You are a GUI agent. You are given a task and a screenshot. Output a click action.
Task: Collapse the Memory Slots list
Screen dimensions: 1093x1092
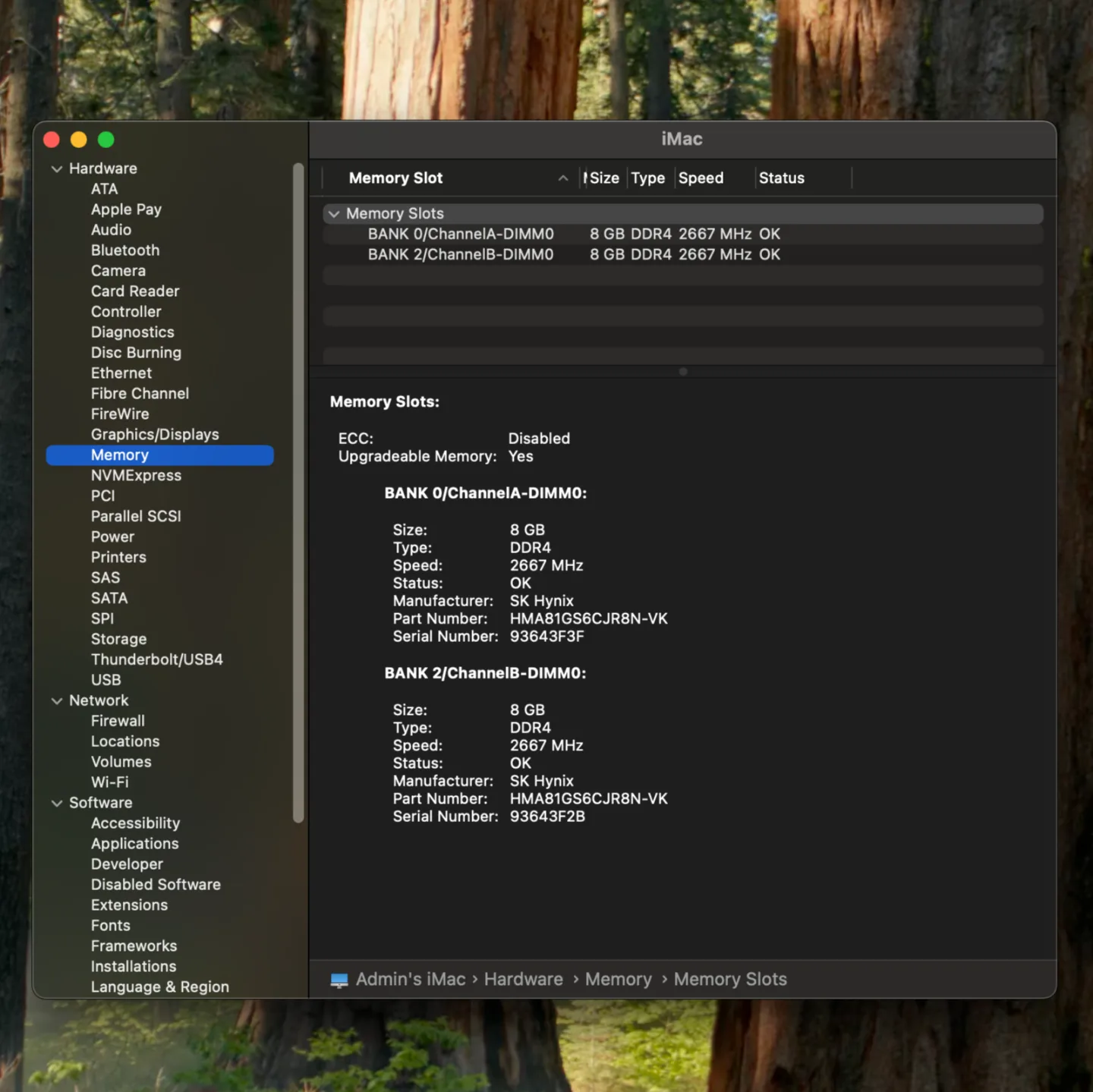pos(334,213)
